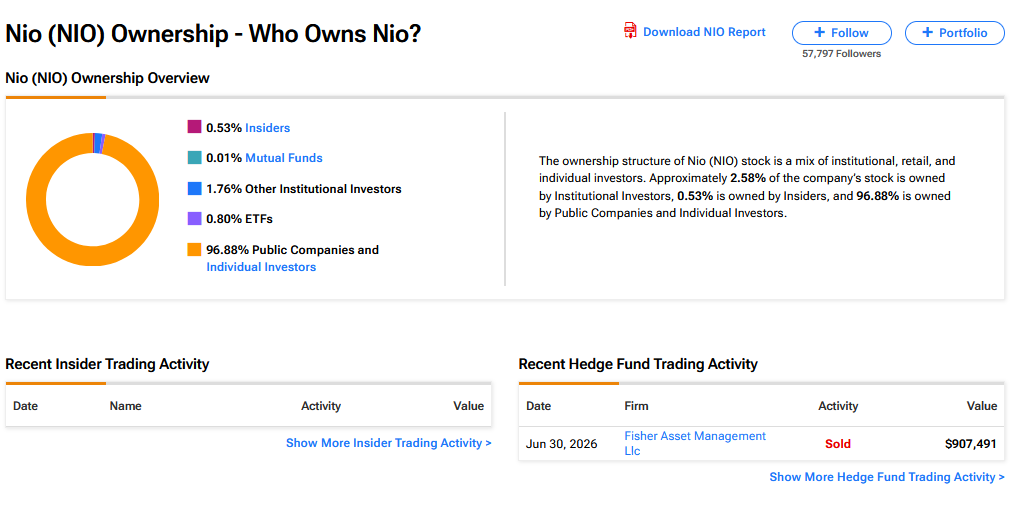Click the Value column header in the hedge fund table
1023x511 pixels.
point(982,406)
